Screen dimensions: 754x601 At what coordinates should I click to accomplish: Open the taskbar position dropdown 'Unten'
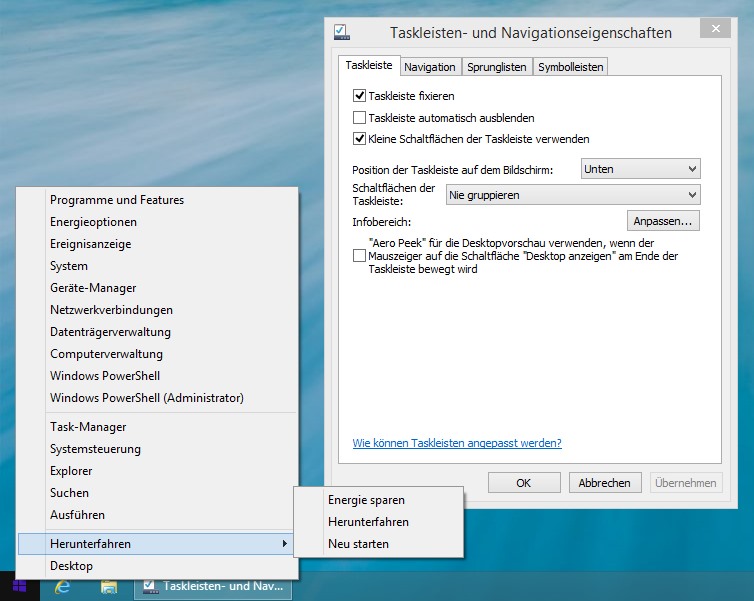(641, 169)
